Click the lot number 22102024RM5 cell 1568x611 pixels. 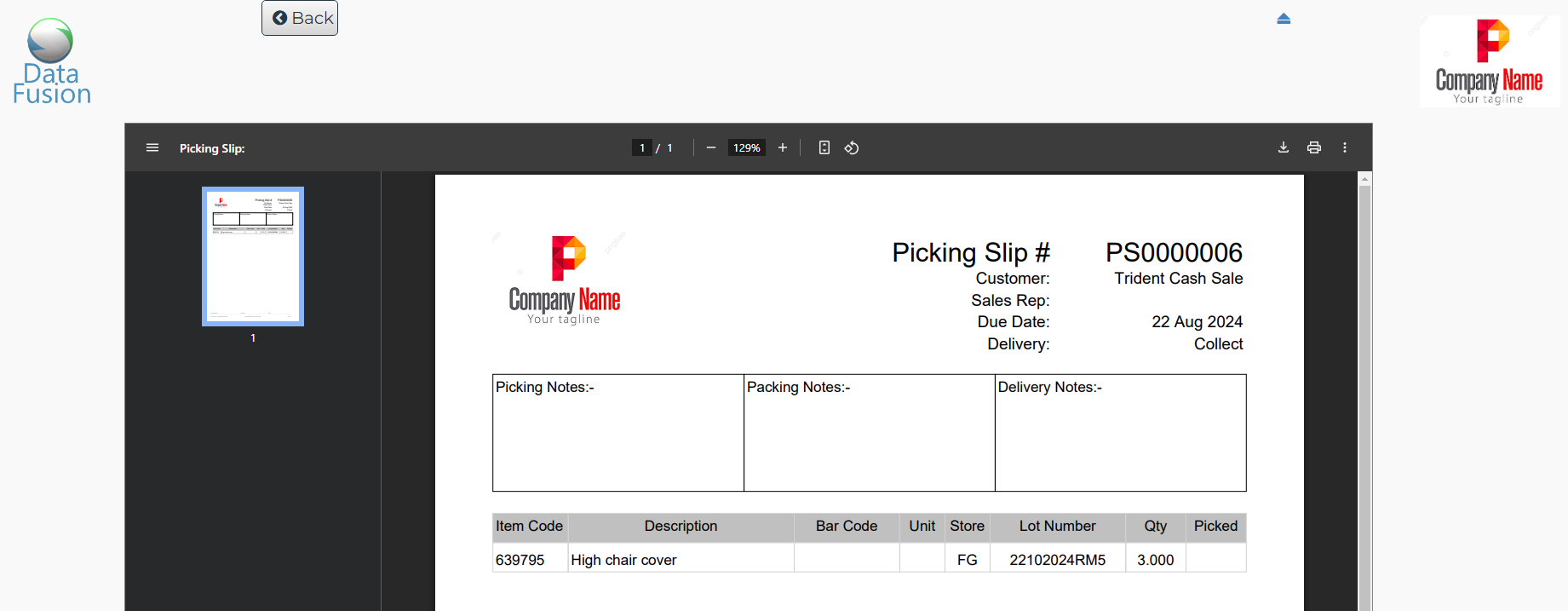point(1057,560)
